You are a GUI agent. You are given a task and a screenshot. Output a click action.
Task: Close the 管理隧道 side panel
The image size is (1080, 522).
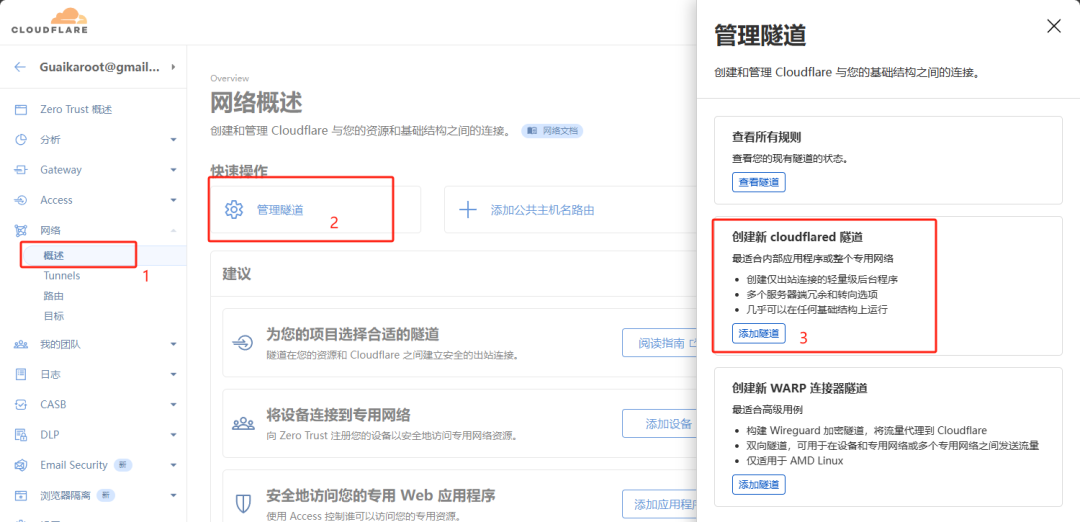(x=1053, y=26)
